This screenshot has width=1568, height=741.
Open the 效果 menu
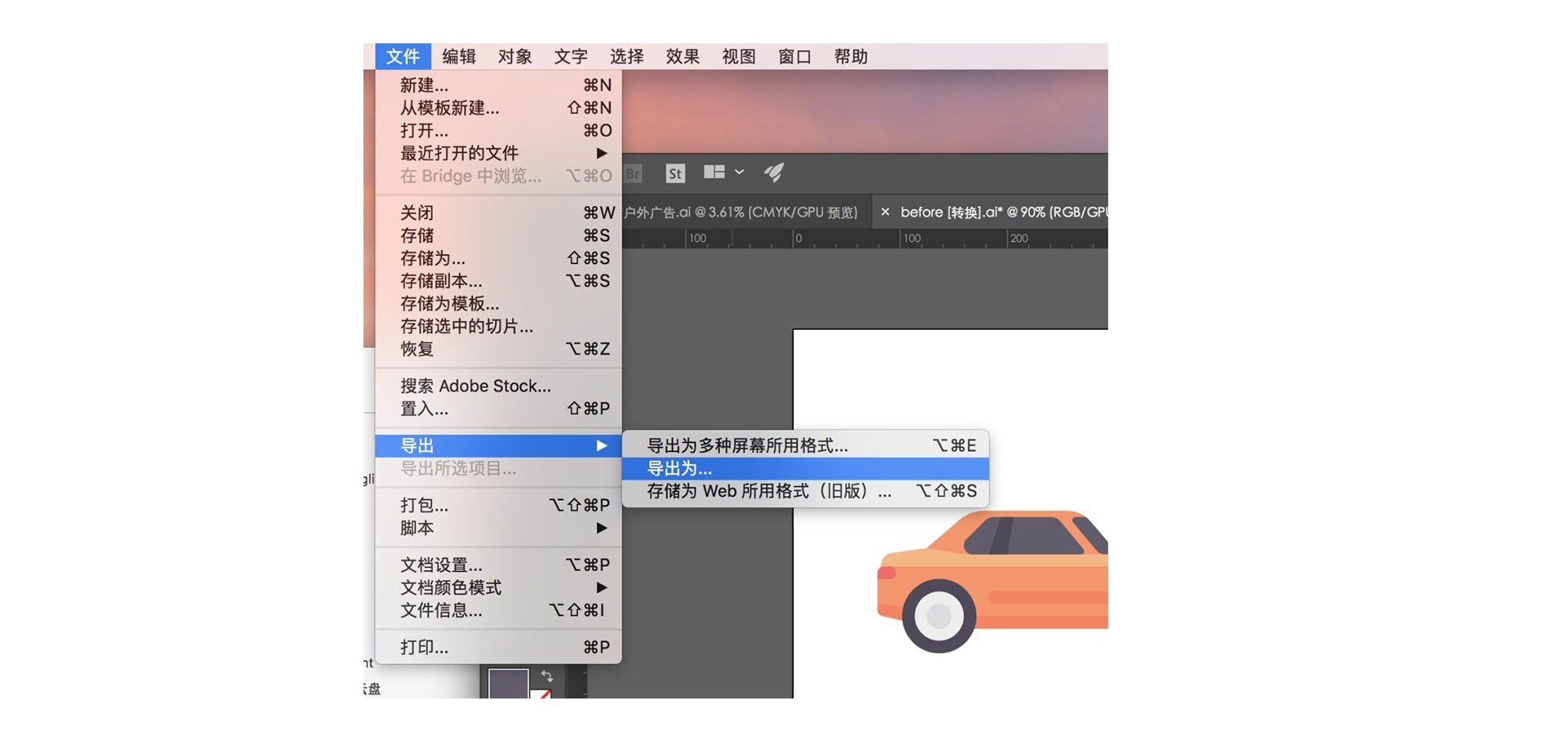pos(681,56)
